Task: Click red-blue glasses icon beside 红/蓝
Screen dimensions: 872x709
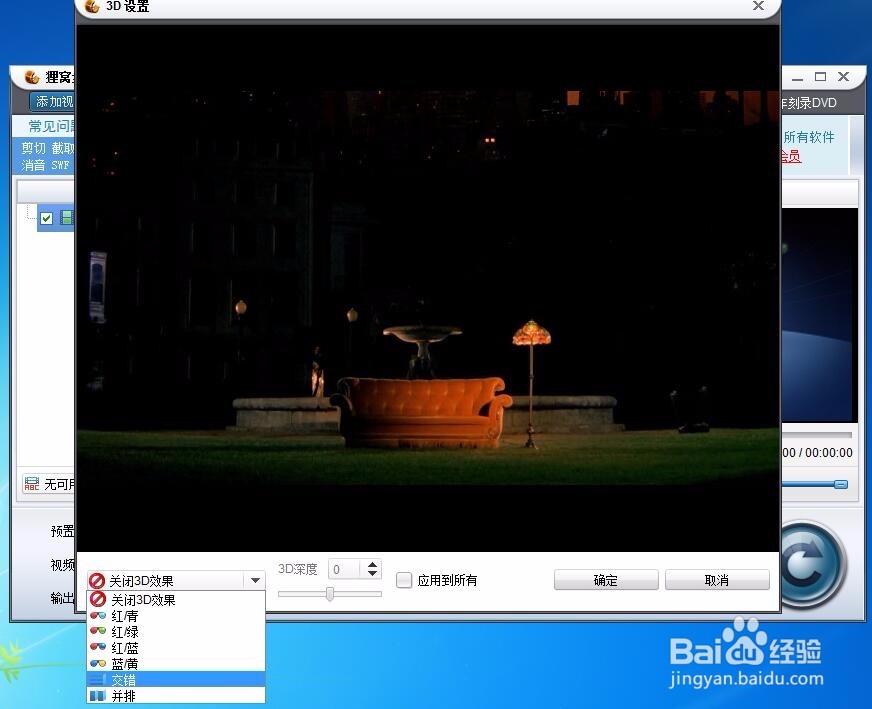Action: click(x=98, y=647)
